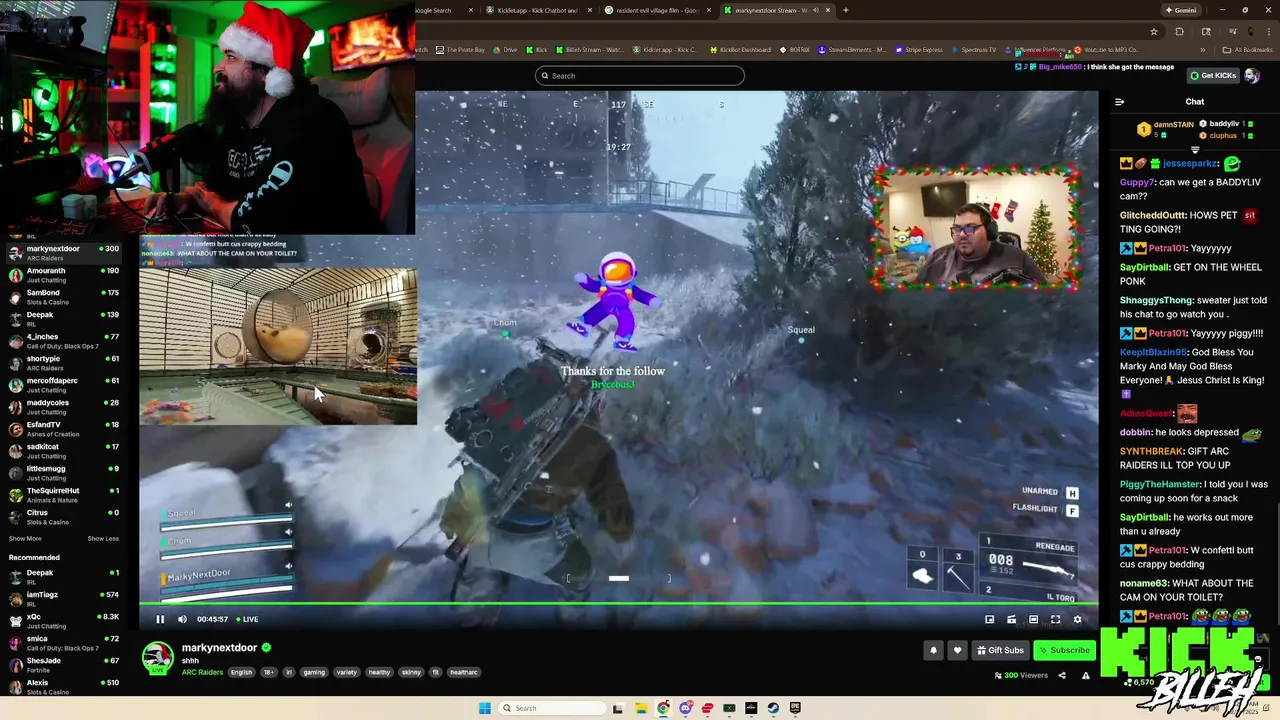The height and width of the screenshot is (720, 1280).
Task: Open recommended channel xQc
Action: pos(64,621)
